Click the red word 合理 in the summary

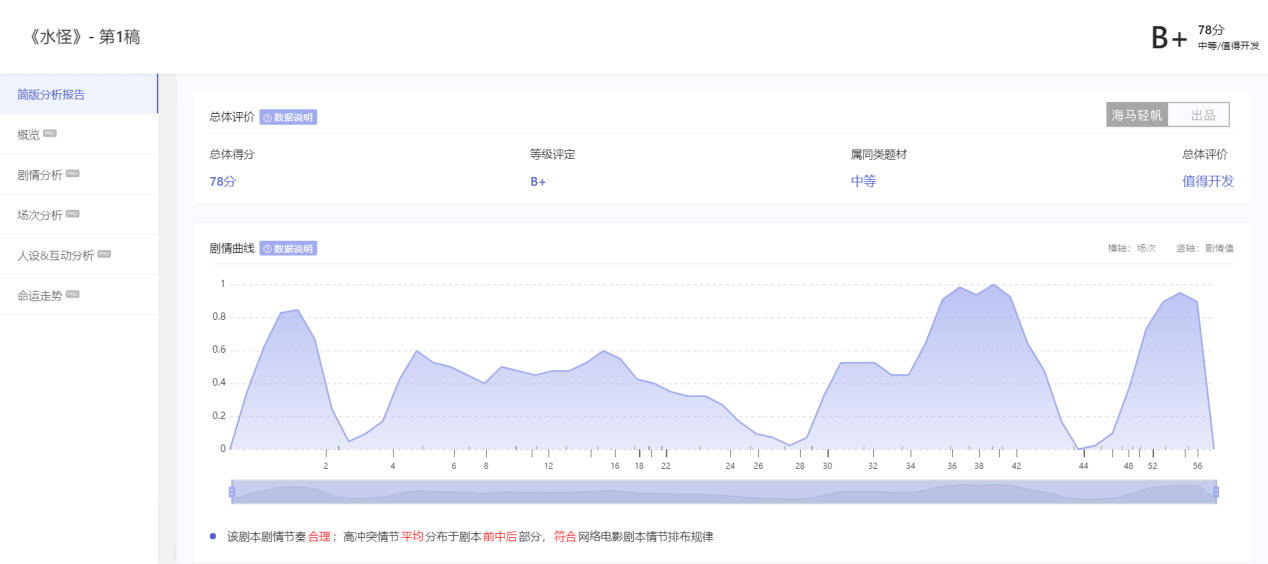[319, 536]
